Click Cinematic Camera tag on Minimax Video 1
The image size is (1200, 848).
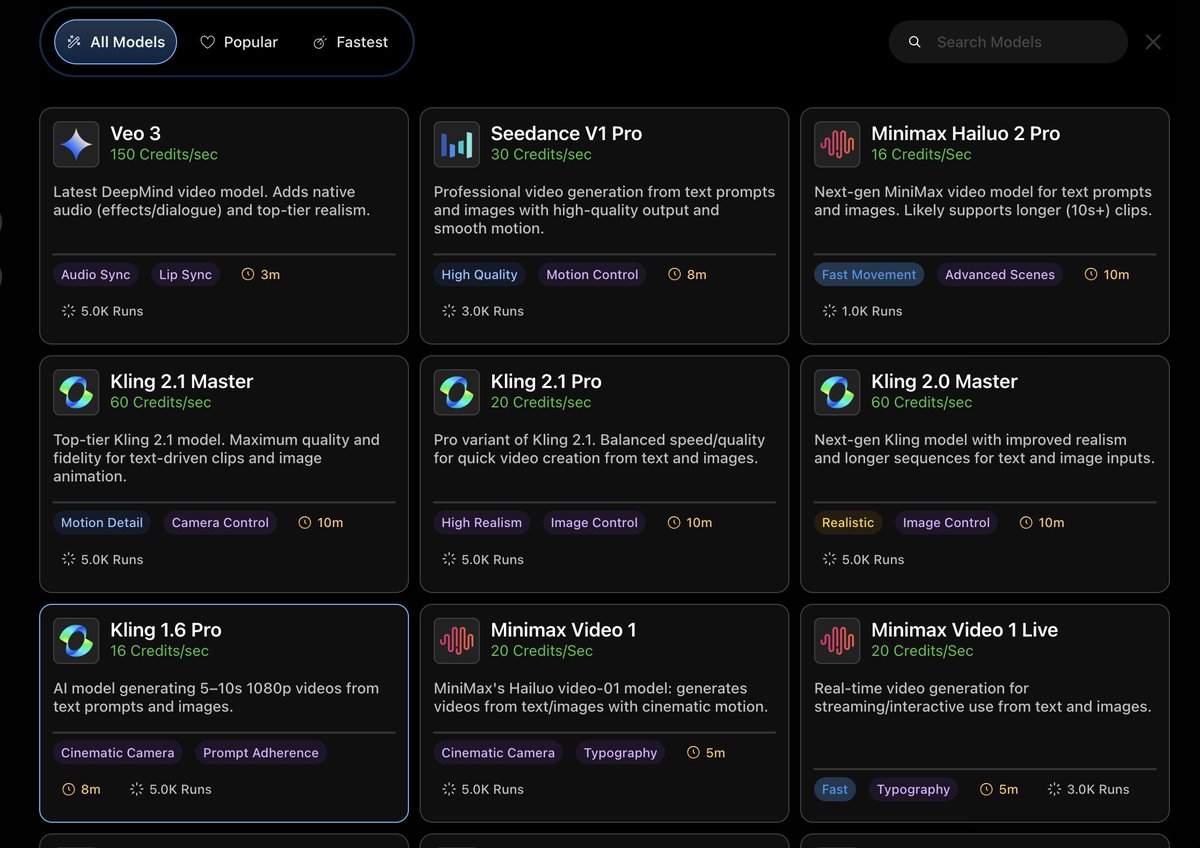click(498, 752)
